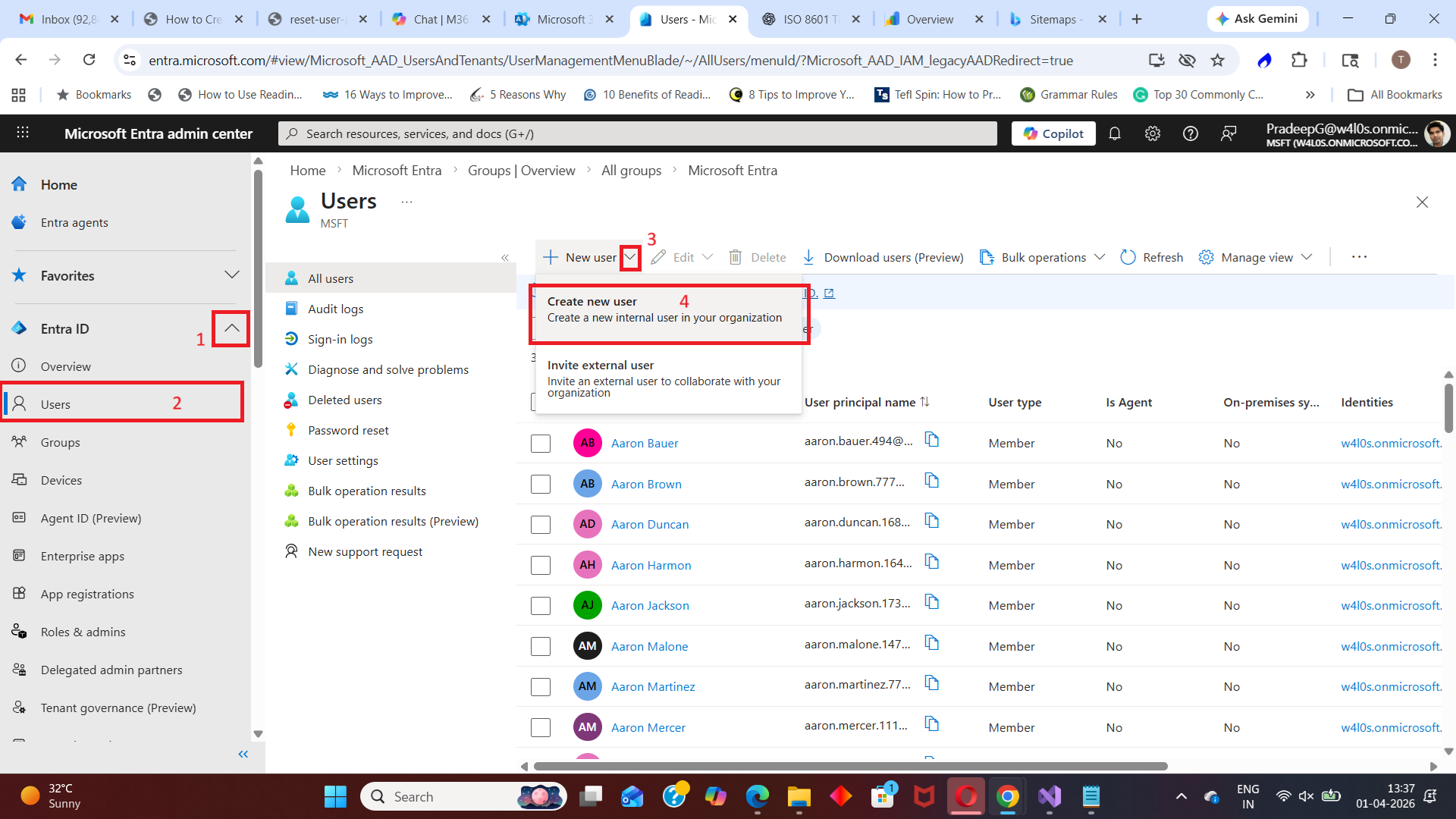Expand the Favorites section chevron
Viewport: 1456px width, 819px height.
coord(232,275)
